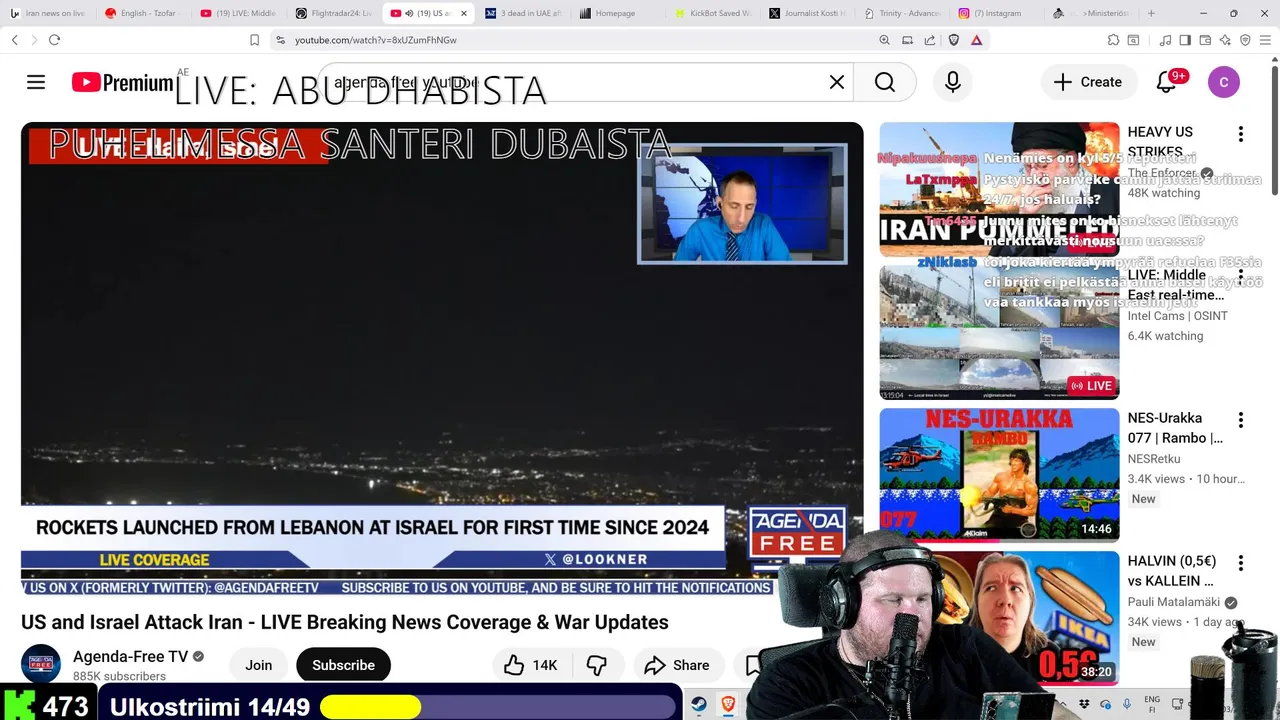
Task: Open the music note playlist icon
Action: tap(1165, 40)
